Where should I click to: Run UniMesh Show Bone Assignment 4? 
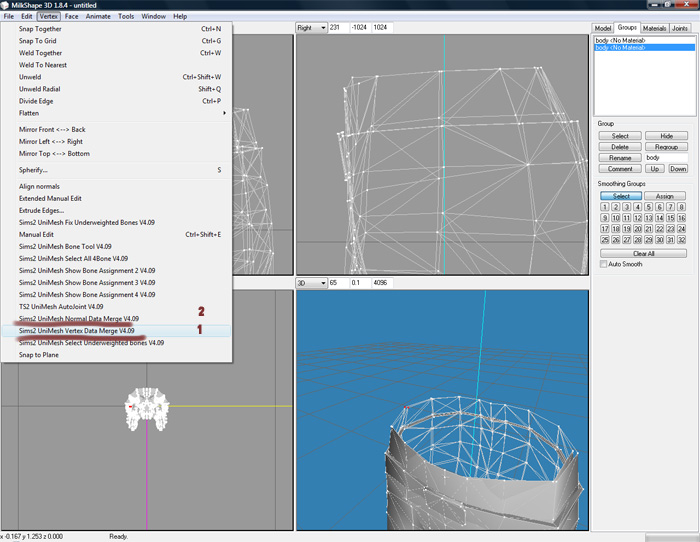pos(116,295)
